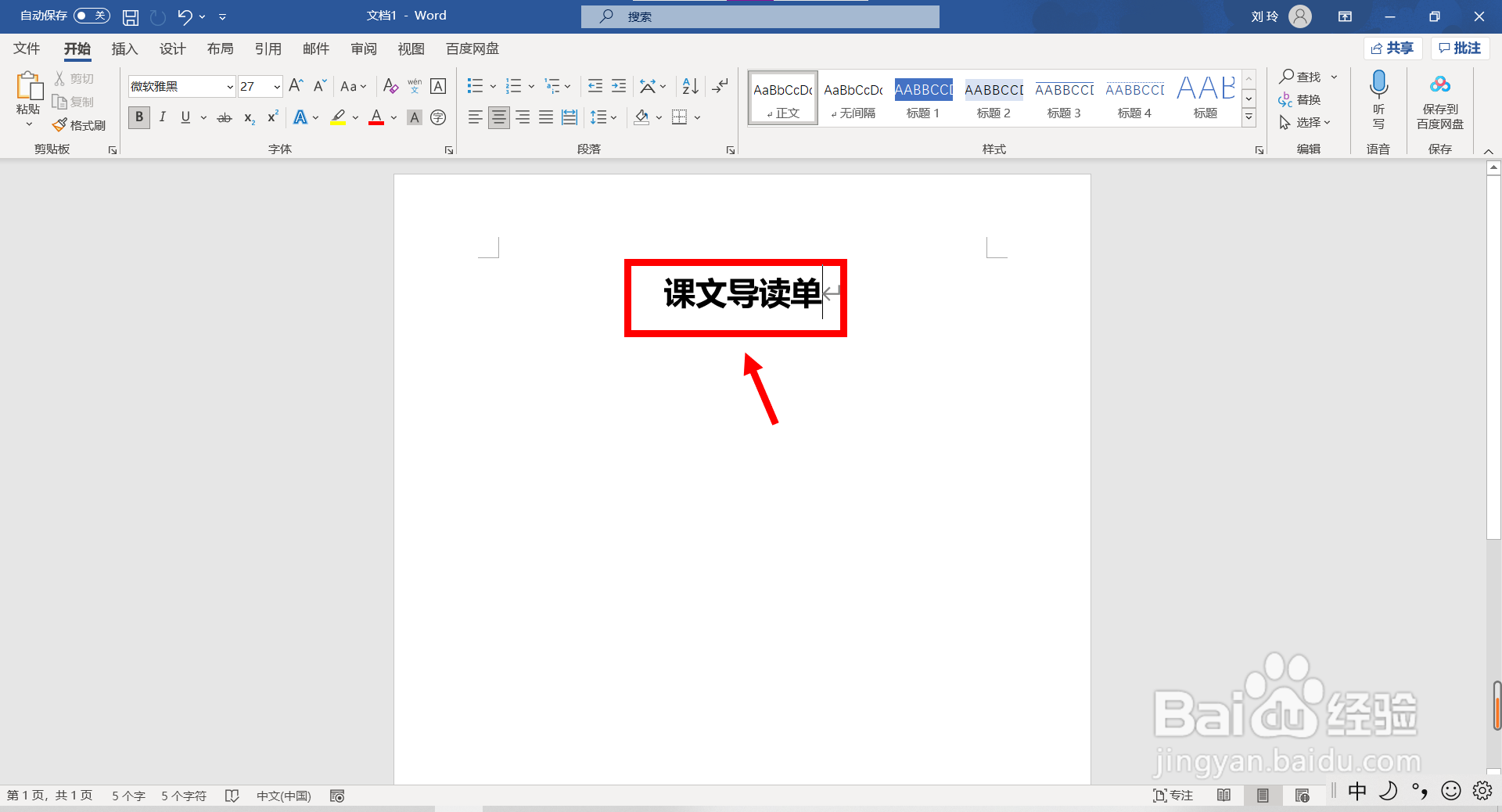1502x812 pixels.
Task: Click the Replace button
Action: [x=1299, y=99]
